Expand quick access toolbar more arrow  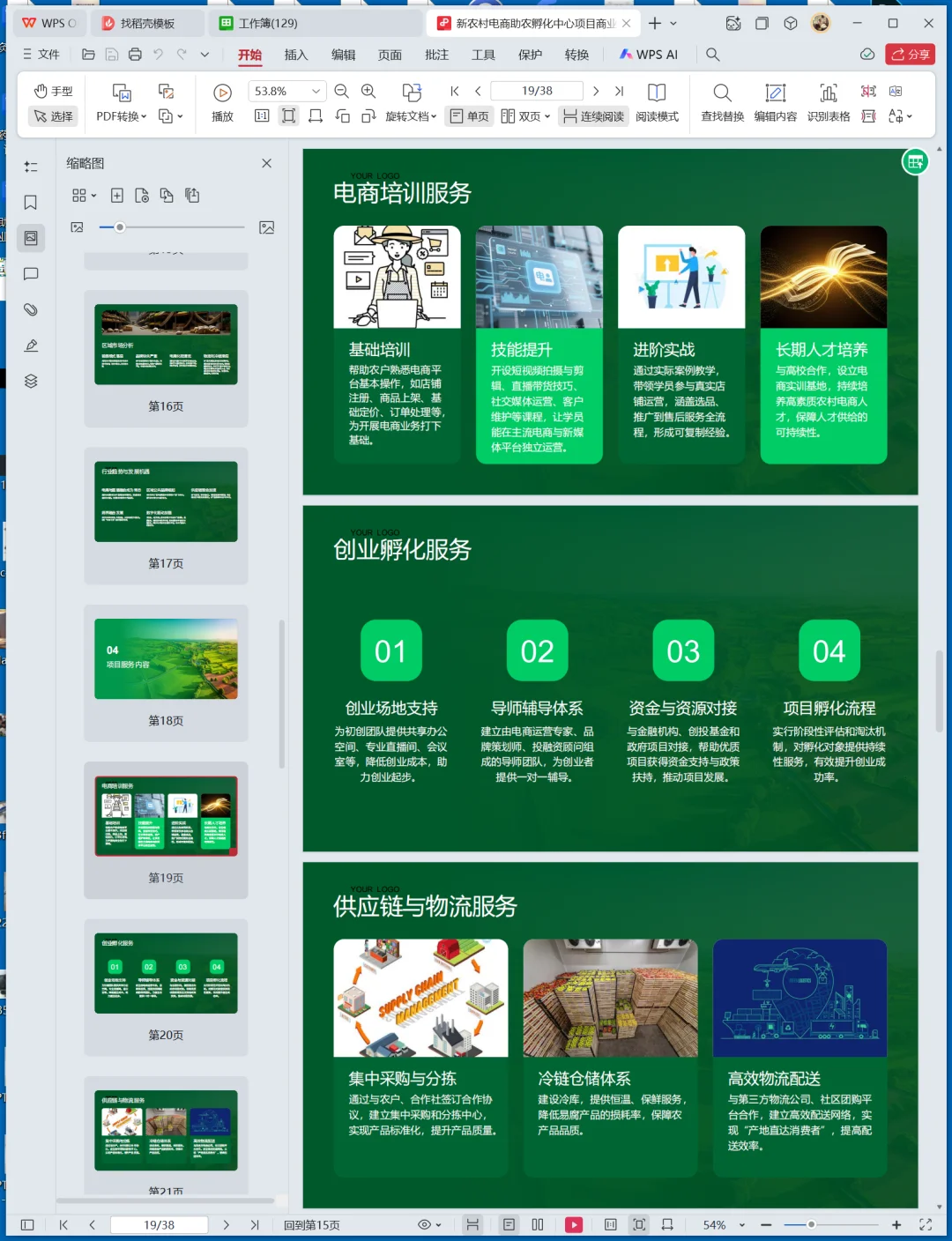point(205,55)
